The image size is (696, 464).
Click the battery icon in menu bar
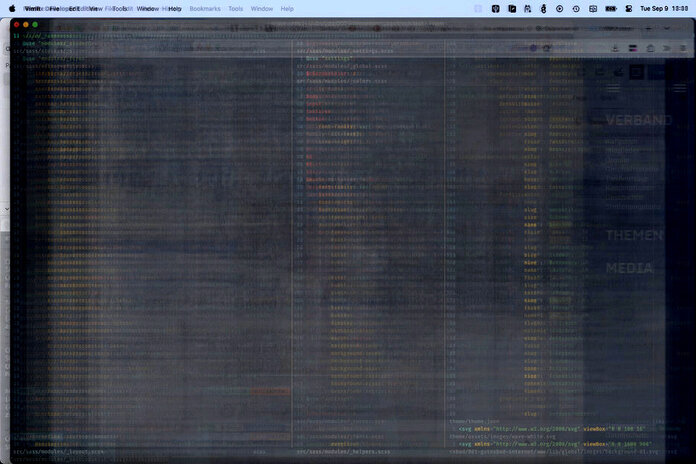(x=610, y=8)
